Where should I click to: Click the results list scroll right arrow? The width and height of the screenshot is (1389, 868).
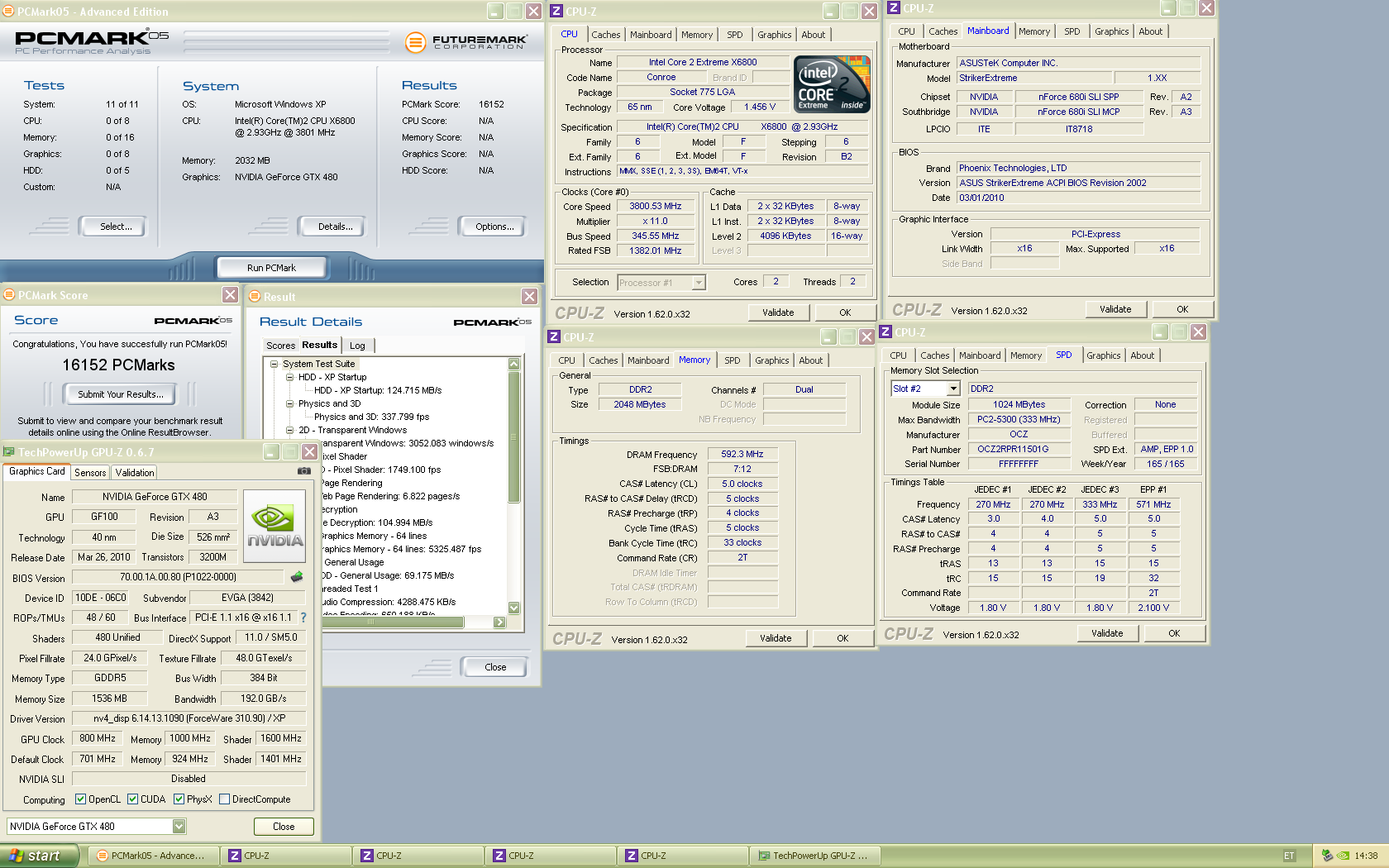pyautogui.click(x=499, y=622)
